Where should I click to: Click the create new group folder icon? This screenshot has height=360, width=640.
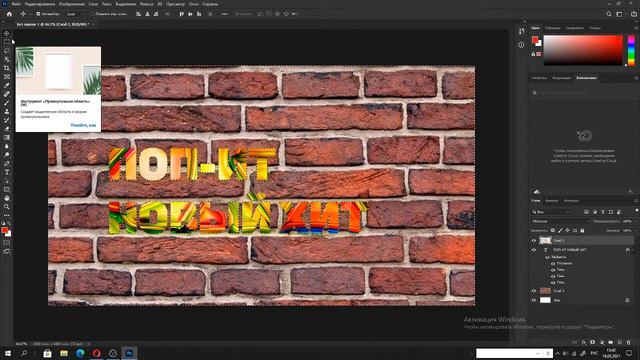pyautogui.click(x=611, y=342)
